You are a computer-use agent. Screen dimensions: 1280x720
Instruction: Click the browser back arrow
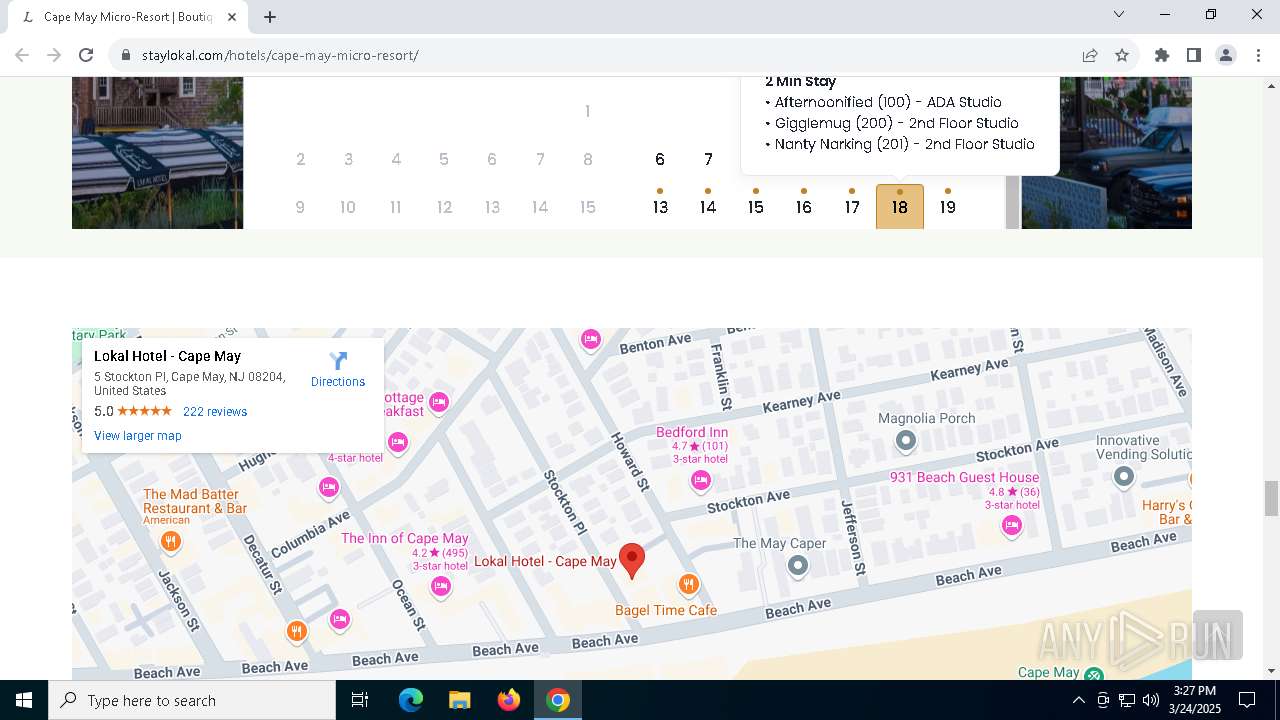point(22,55)
